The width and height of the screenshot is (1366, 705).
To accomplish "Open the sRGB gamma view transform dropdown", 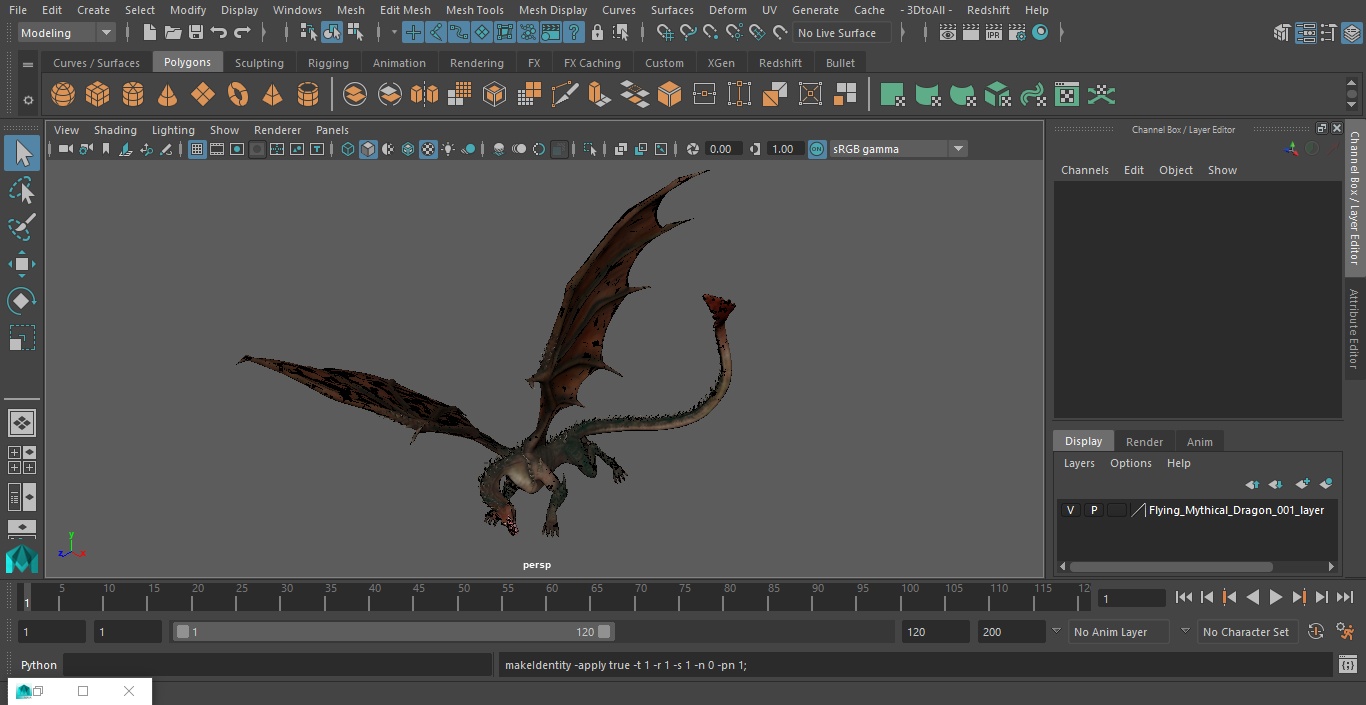I will 898,149.
